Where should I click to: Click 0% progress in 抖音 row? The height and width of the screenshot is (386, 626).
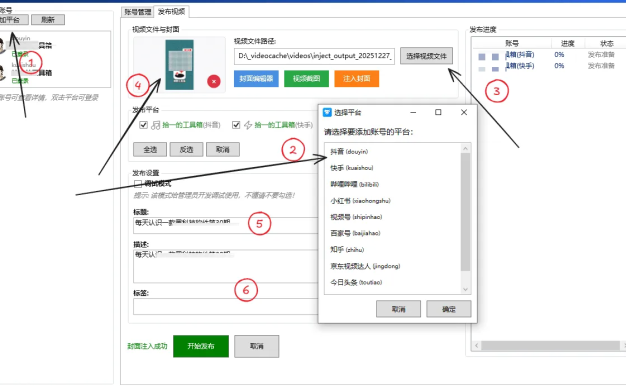click(559, 55)
